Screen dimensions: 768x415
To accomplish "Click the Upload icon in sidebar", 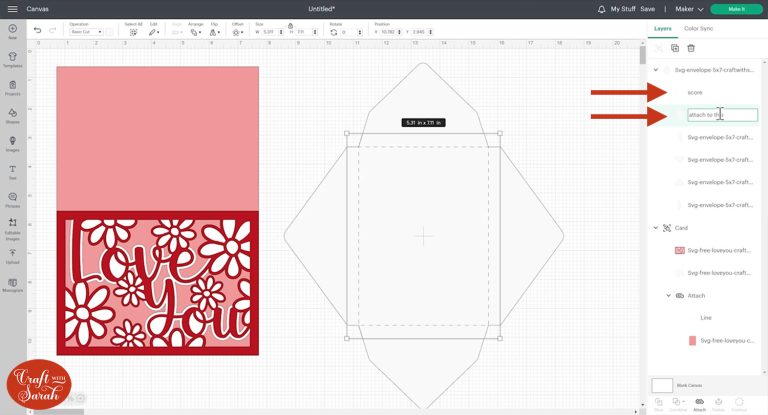I will click(x=12, y=255).
